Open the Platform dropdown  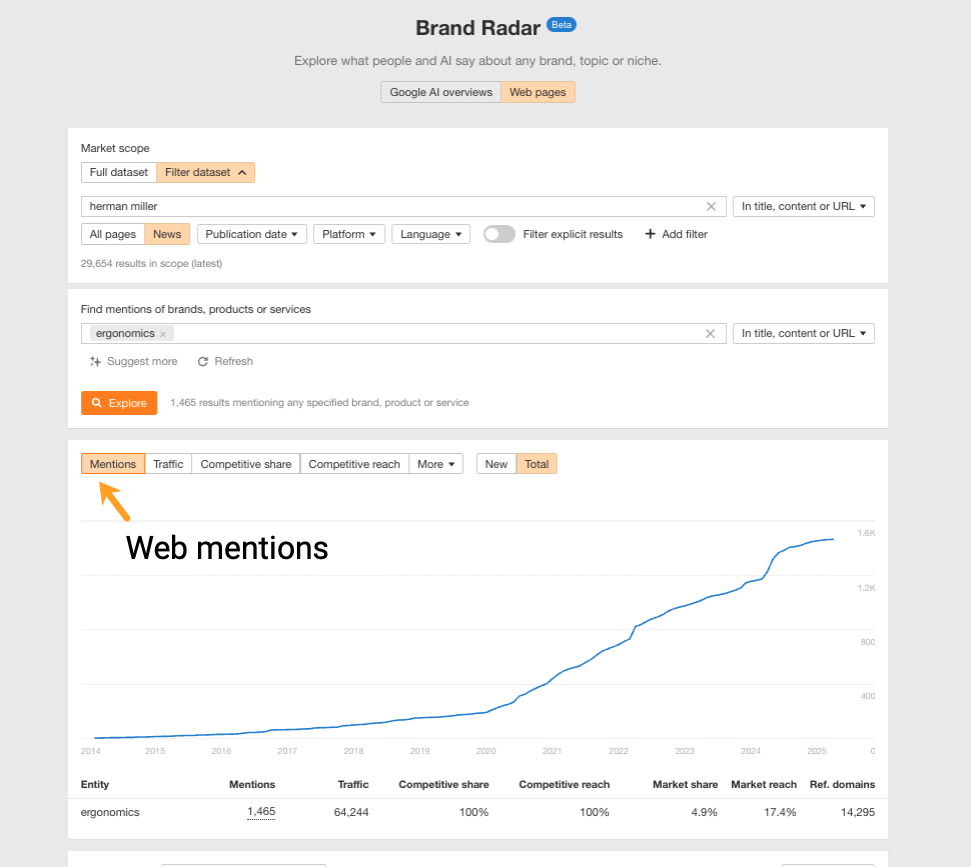click(x=349, y=234)
